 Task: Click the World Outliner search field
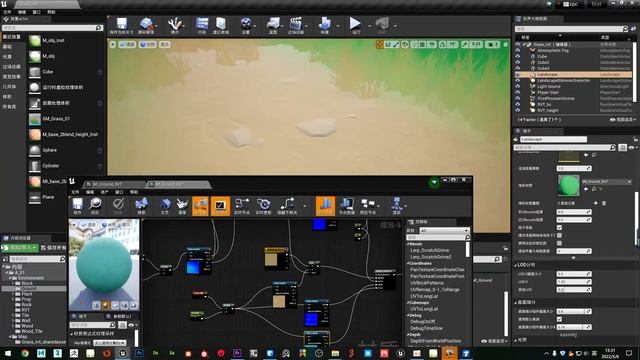click(571, 29)
